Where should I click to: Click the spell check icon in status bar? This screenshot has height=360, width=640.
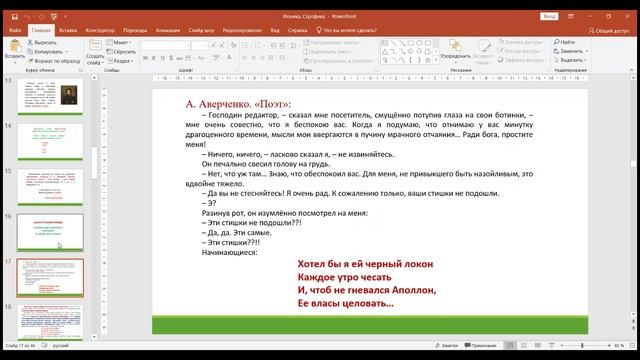[x=44, y=345]
